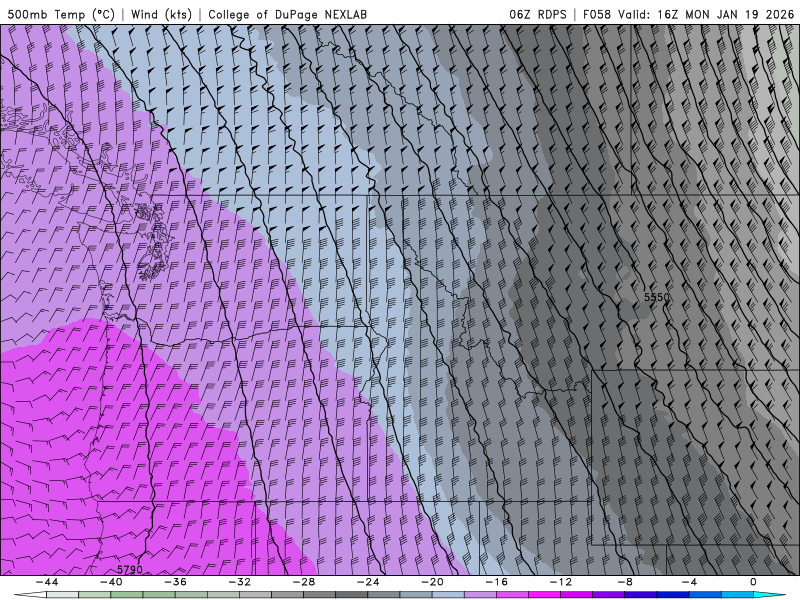Click the '06Z RDPS' model run label
The image size is (800, 600).
(x=538, y=14)
